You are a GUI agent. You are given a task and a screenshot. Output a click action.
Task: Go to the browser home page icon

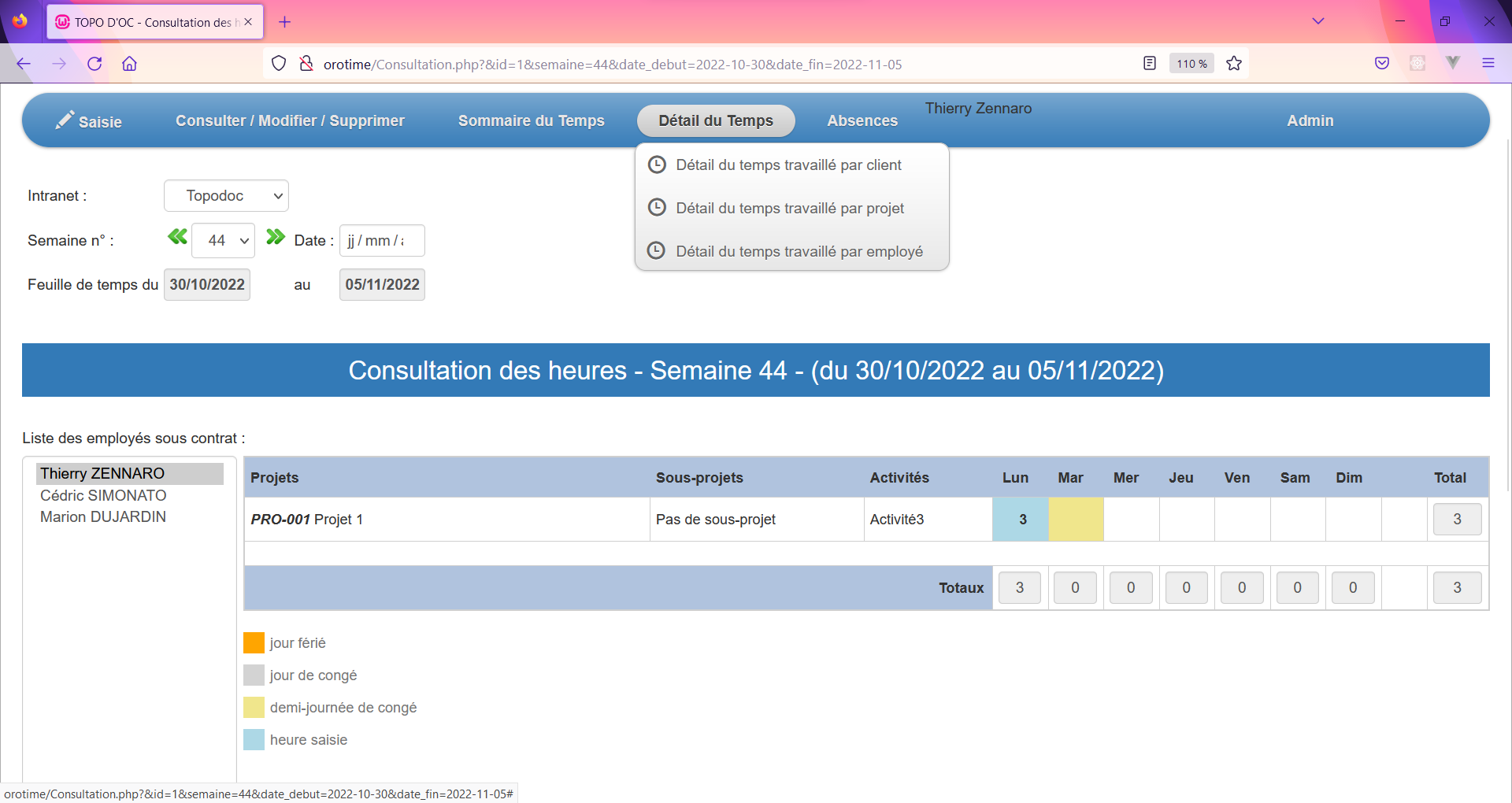(x=129, y=64)
